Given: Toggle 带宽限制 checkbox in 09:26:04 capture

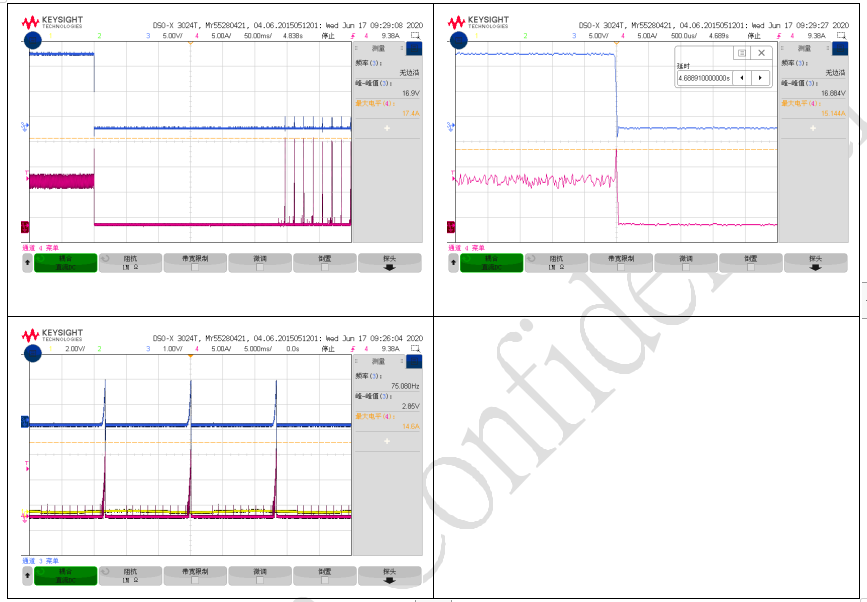Looking at the screenshot, I should (195, 580).
